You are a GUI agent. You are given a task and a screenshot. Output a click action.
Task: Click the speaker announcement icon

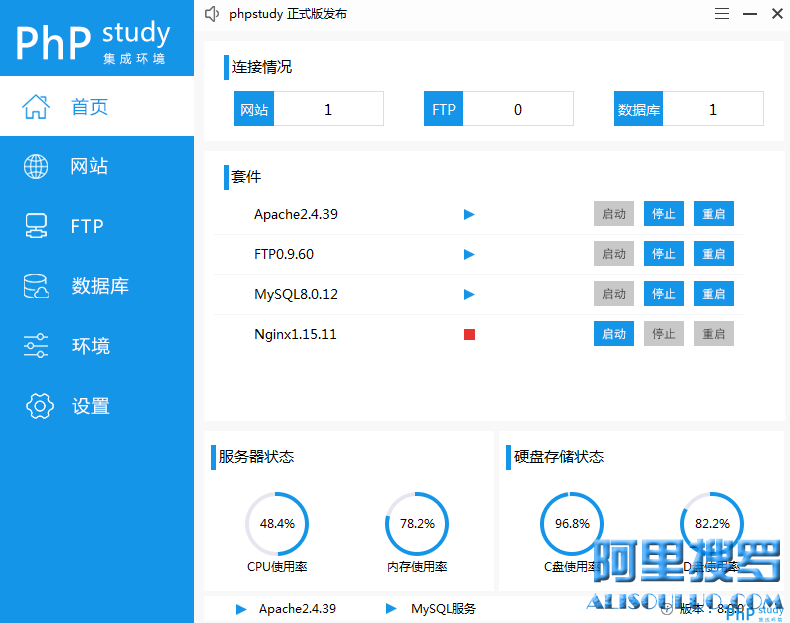pos(212,14)
